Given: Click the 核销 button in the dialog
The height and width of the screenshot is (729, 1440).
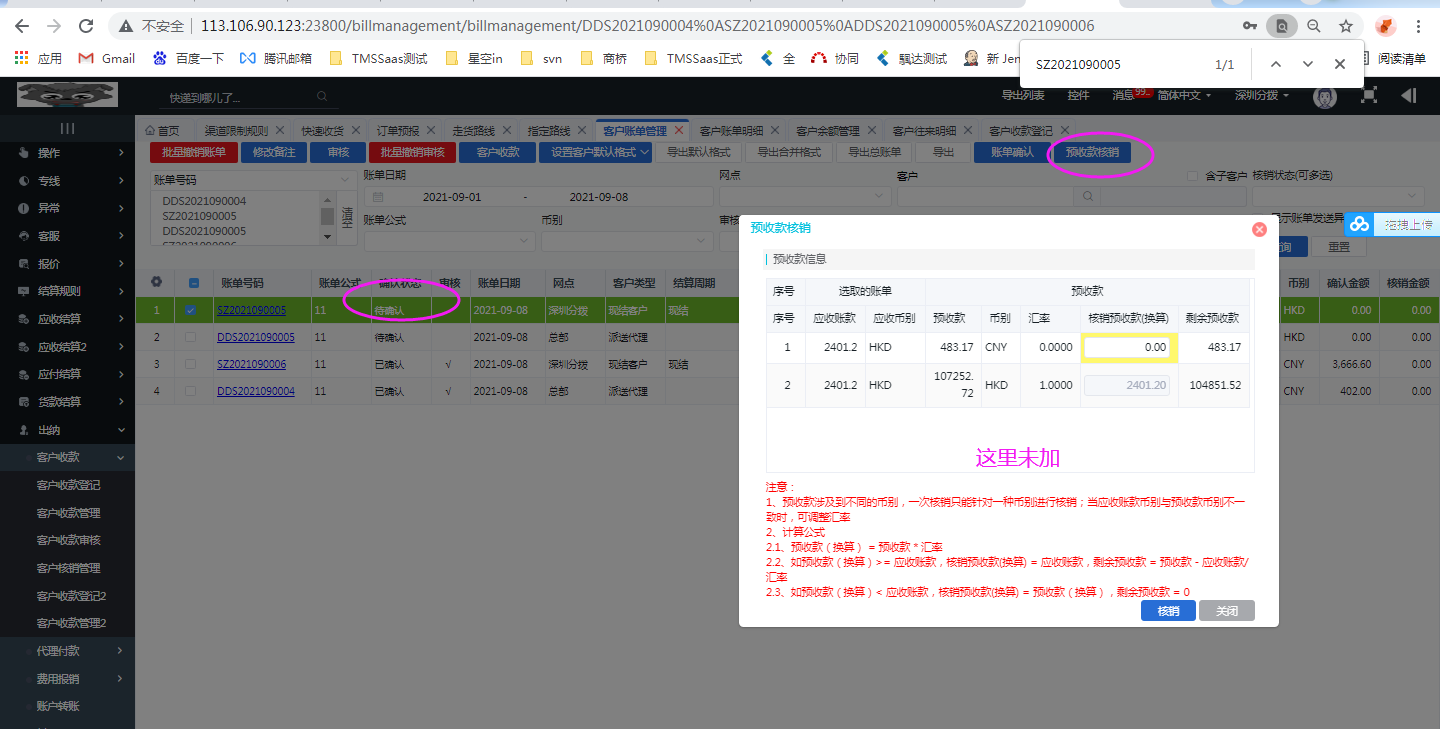Looking at the screenshot, I should 1168,611.
